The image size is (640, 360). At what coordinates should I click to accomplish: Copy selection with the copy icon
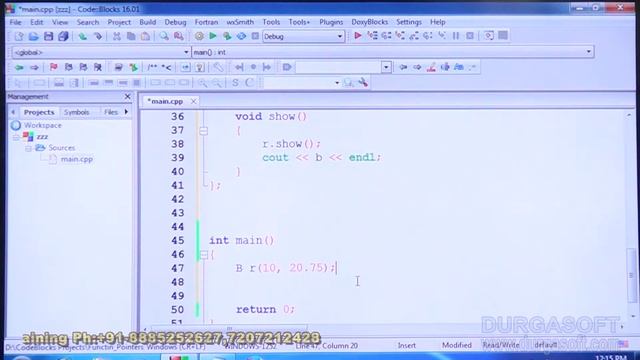(131, 36)
